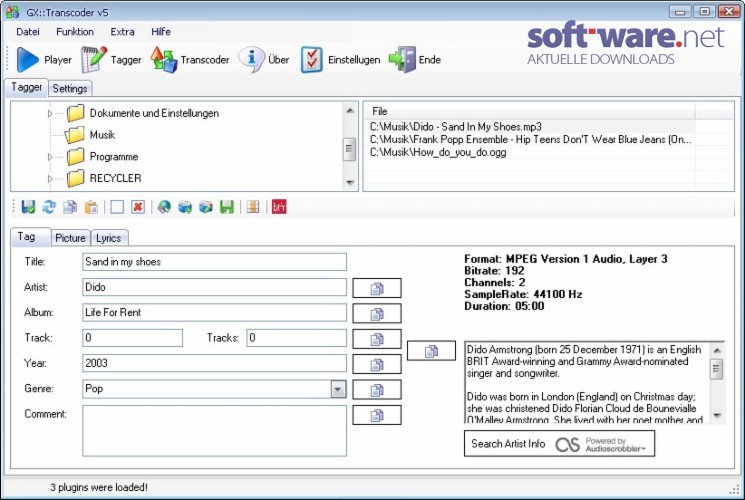Select the Frank Popp Ensemble file row
The width and height of the screenshot is (745, 500).
[x=532, y=140]
